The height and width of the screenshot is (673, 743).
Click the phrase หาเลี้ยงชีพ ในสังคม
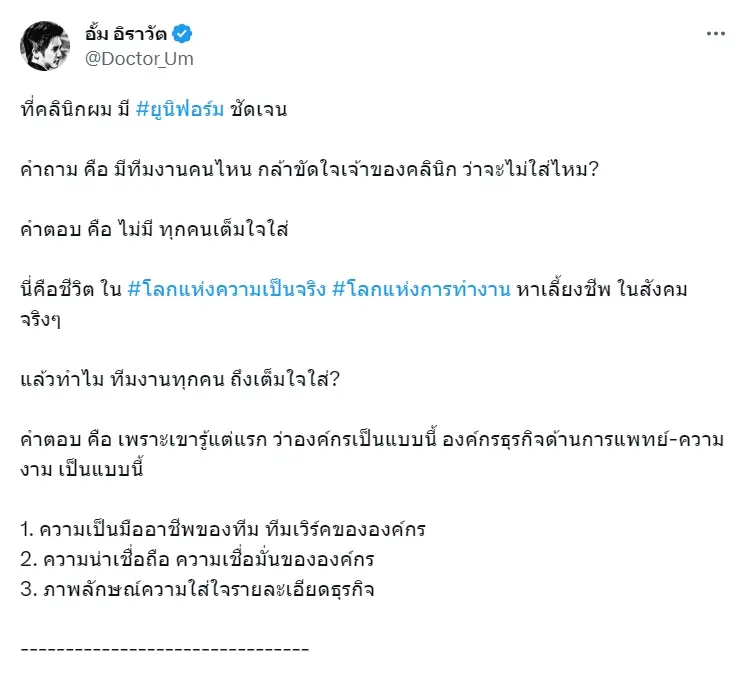(602, 289)
